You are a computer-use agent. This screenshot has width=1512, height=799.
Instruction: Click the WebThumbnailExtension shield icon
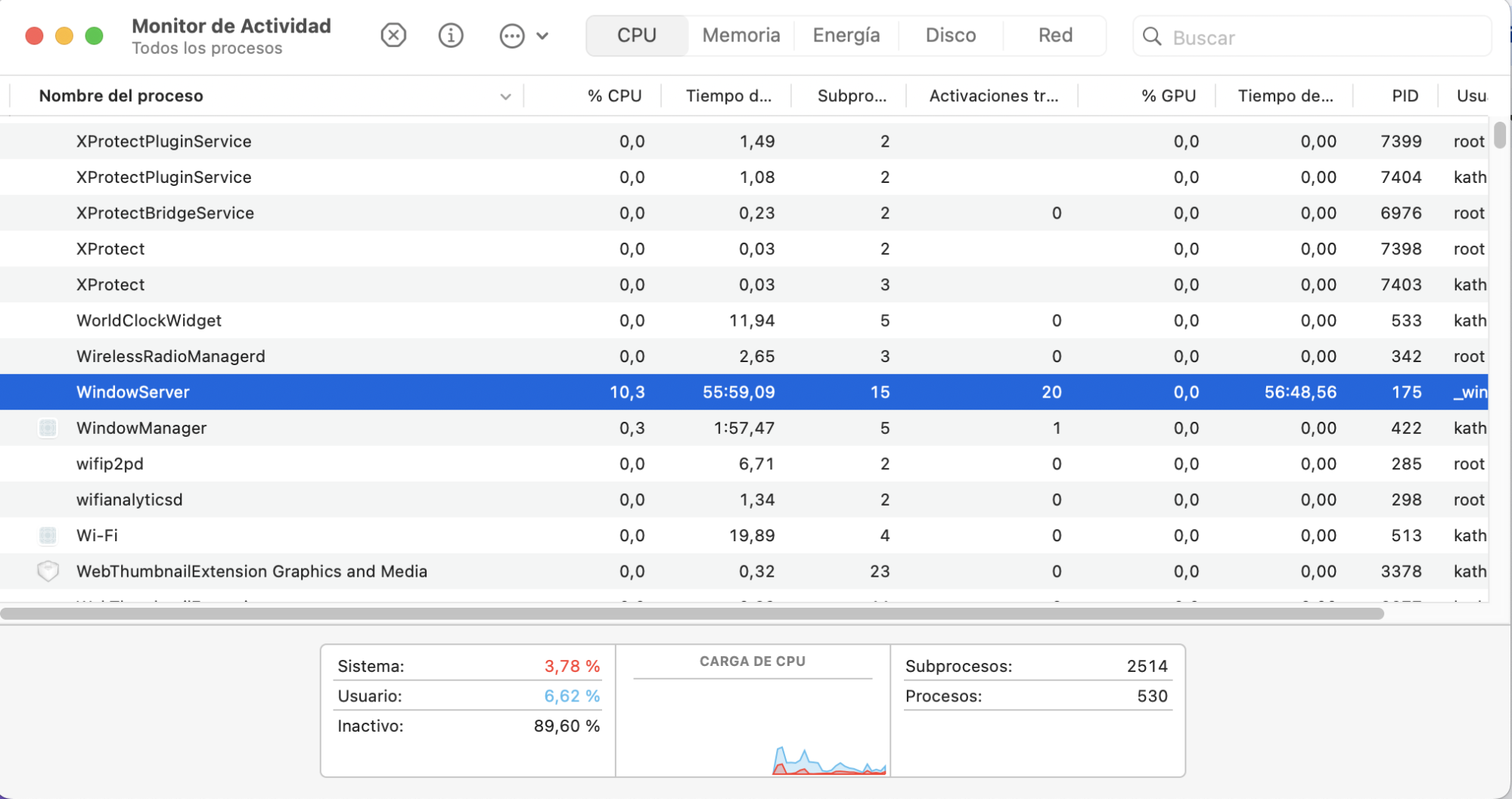tap(48, 571)
